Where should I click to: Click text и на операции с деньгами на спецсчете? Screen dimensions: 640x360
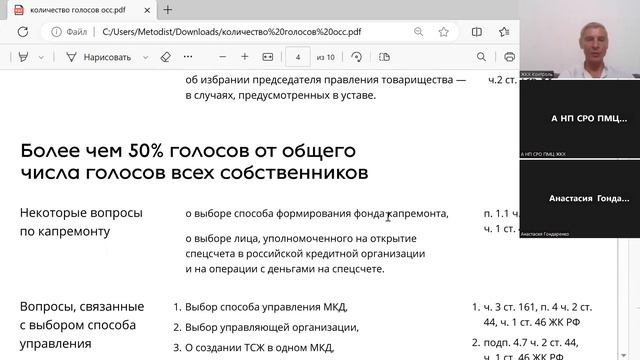[x=285, y=269]
